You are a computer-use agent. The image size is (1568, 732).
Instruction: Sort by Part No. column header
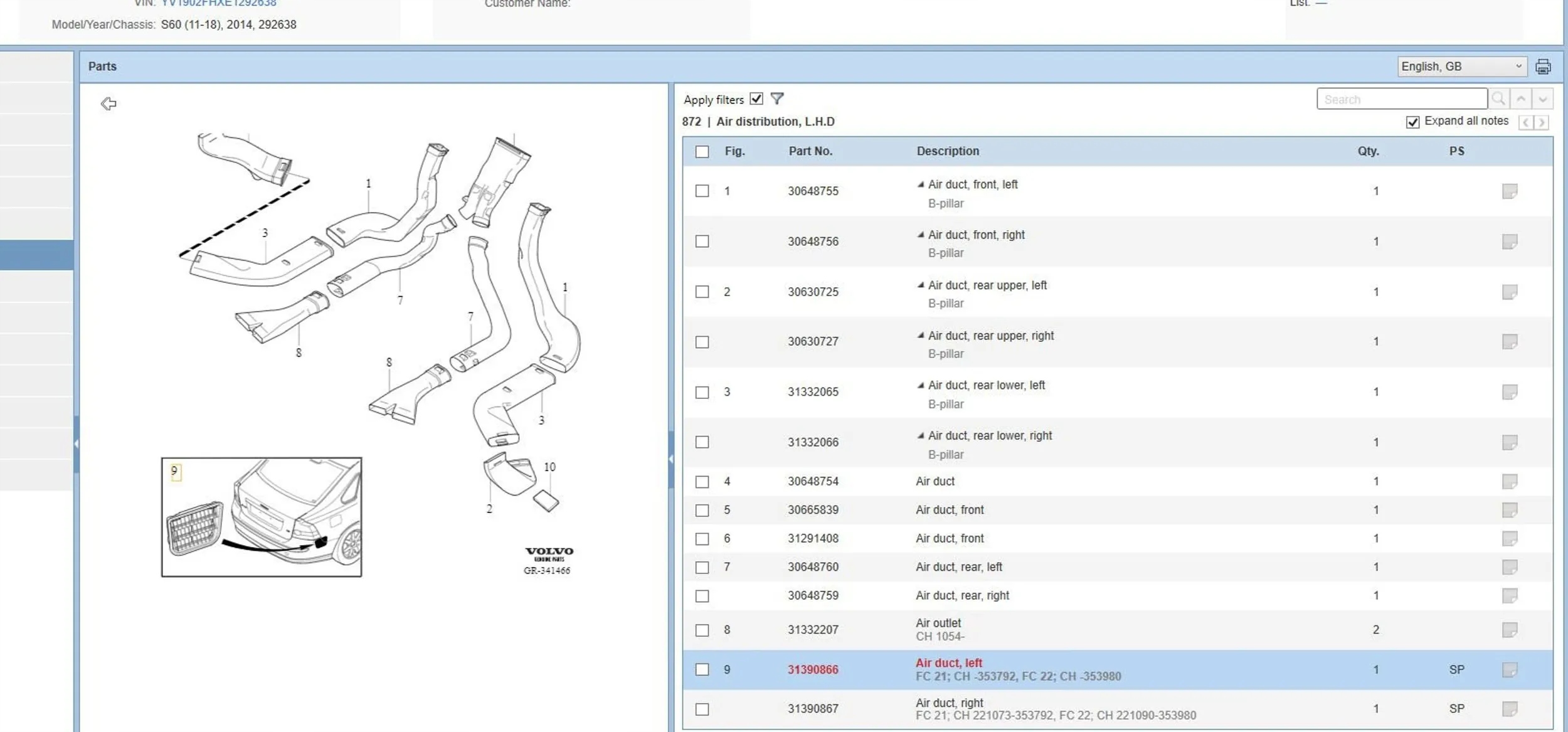810,151
